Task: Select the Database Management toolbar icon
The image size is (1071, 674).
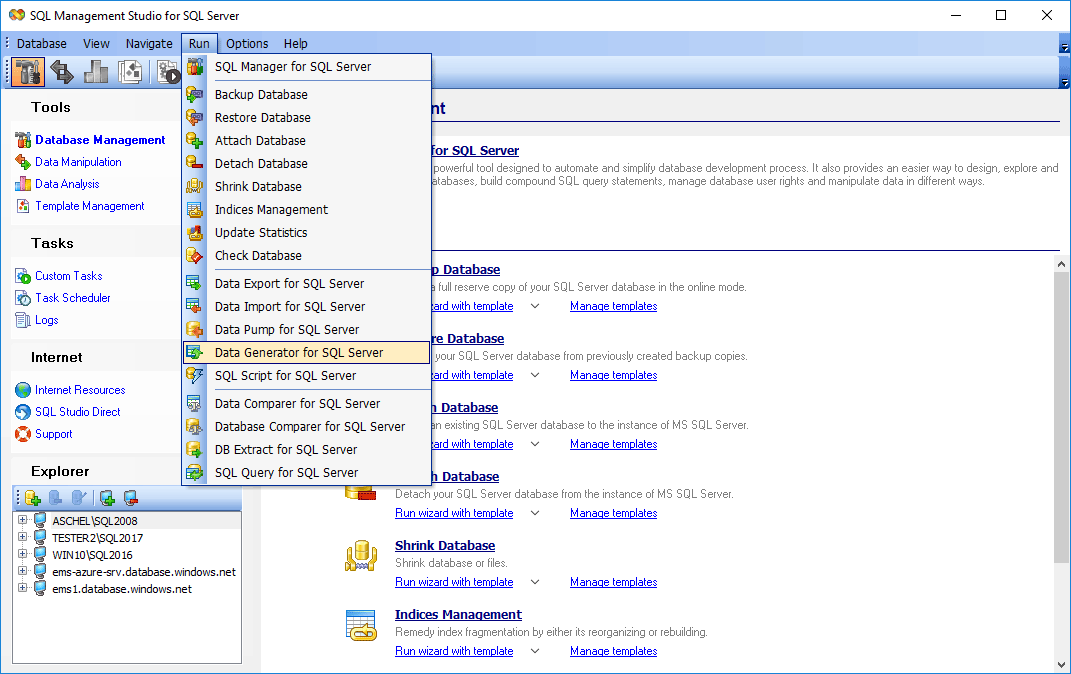Action: (28, 72)
